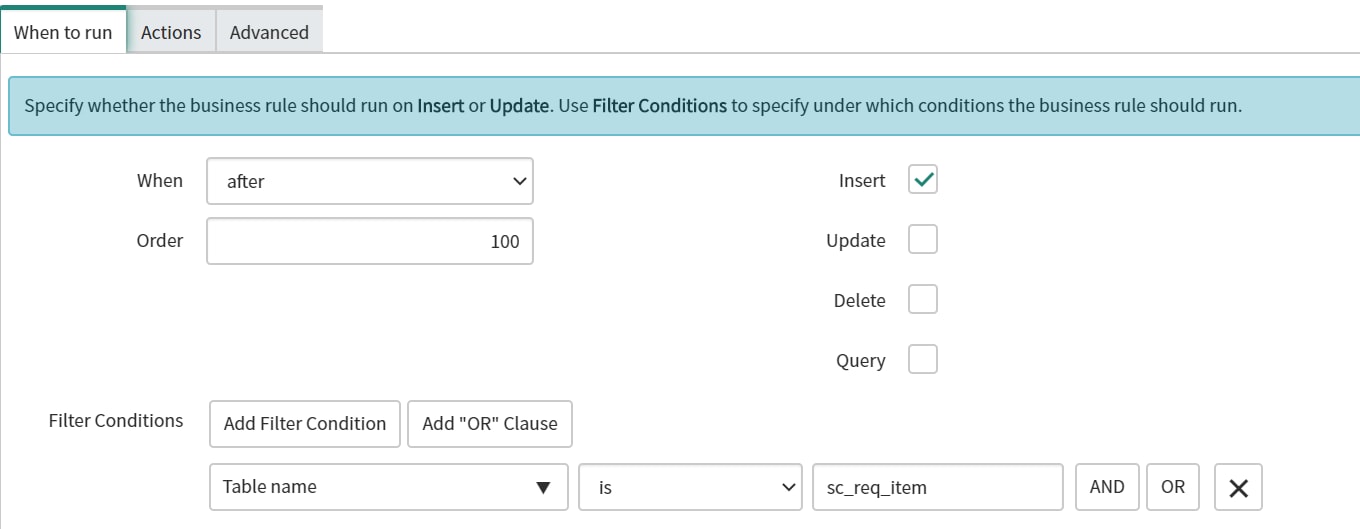Open the "is" operator dropdown

691,487
